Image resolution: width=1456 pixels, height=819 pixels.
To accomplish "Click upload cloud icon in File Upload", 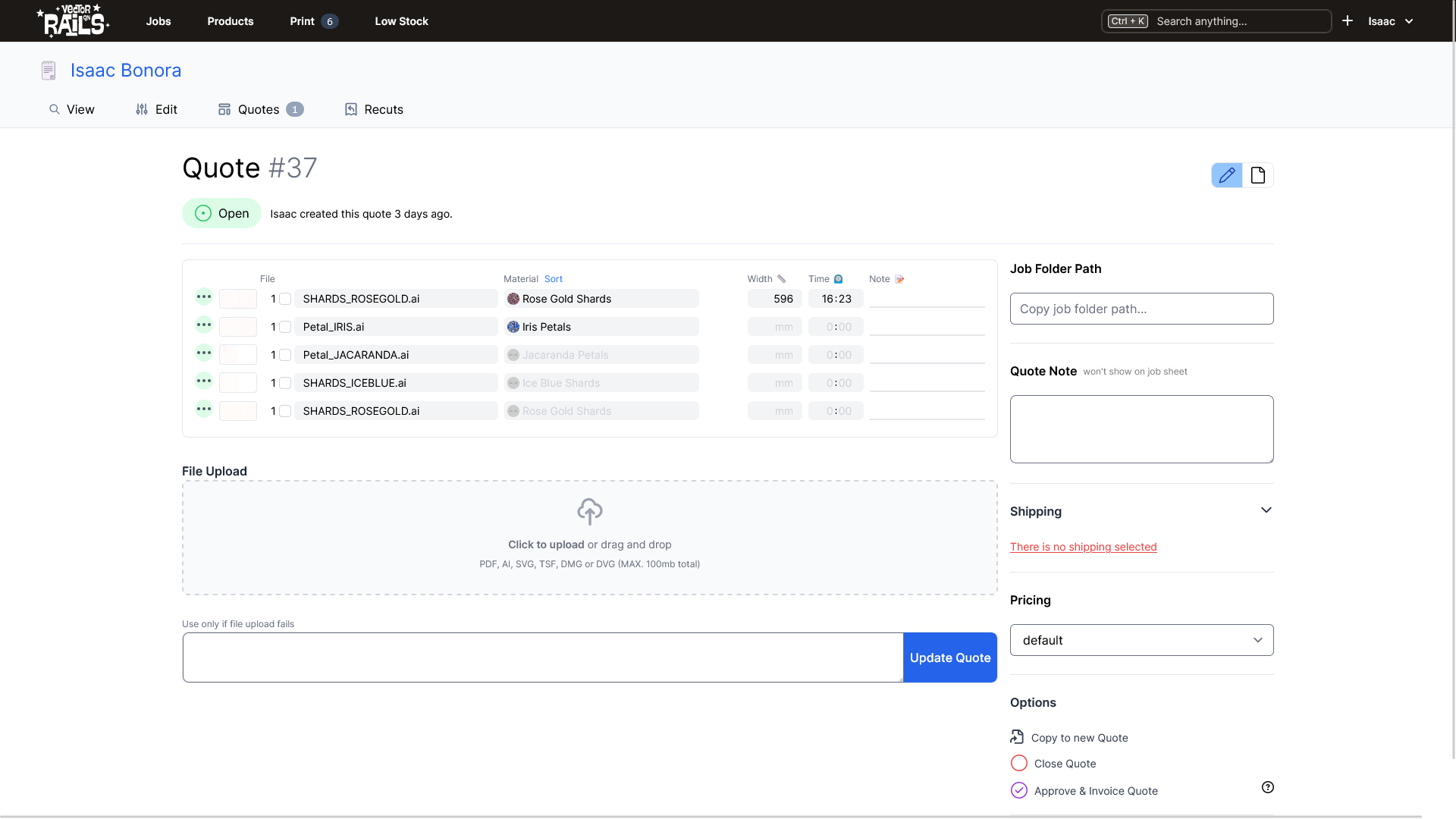I will 589,512.
